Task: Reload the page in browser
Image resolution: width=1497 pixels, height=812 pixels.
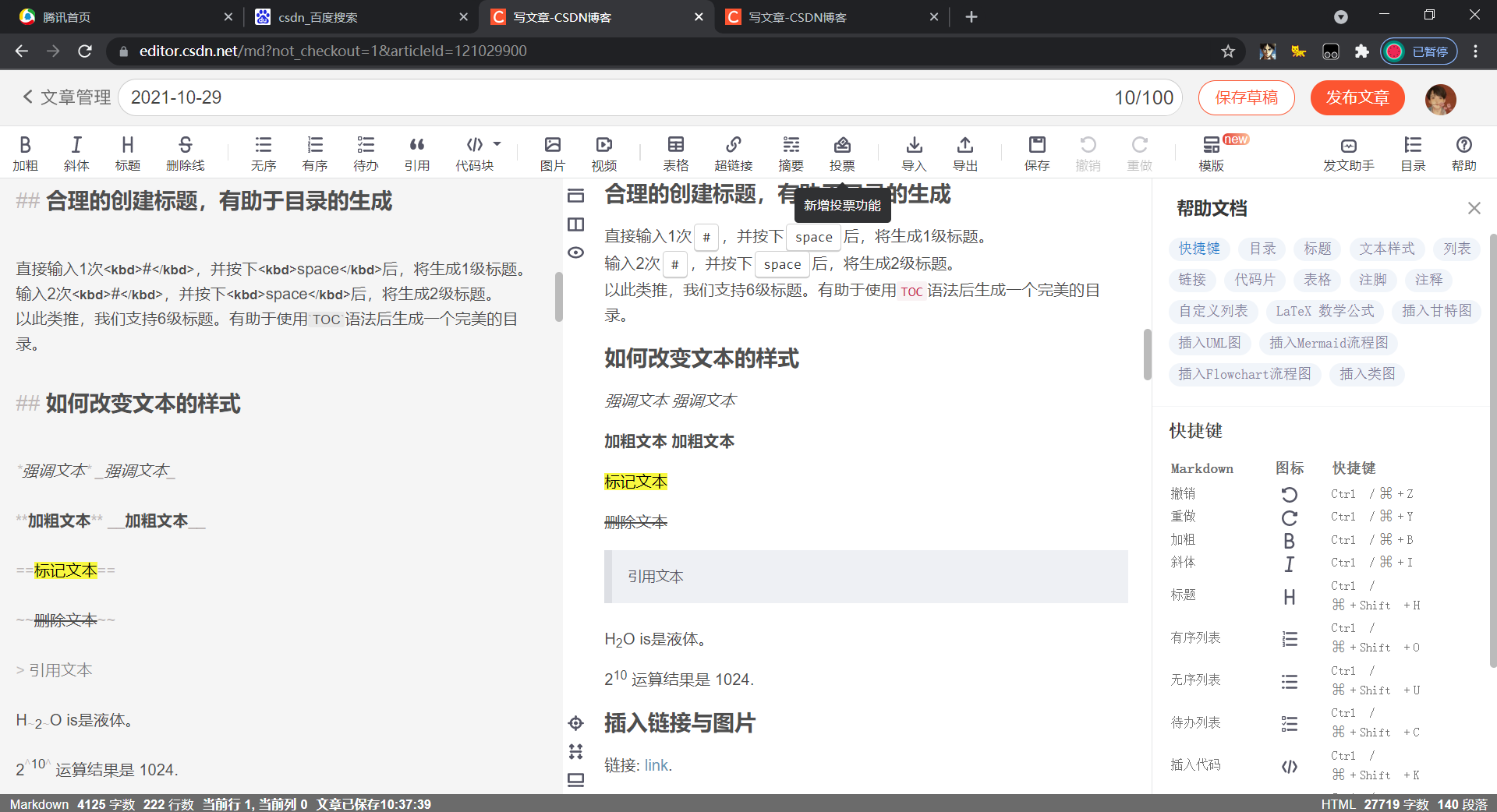Action: [x=85, y=51]
